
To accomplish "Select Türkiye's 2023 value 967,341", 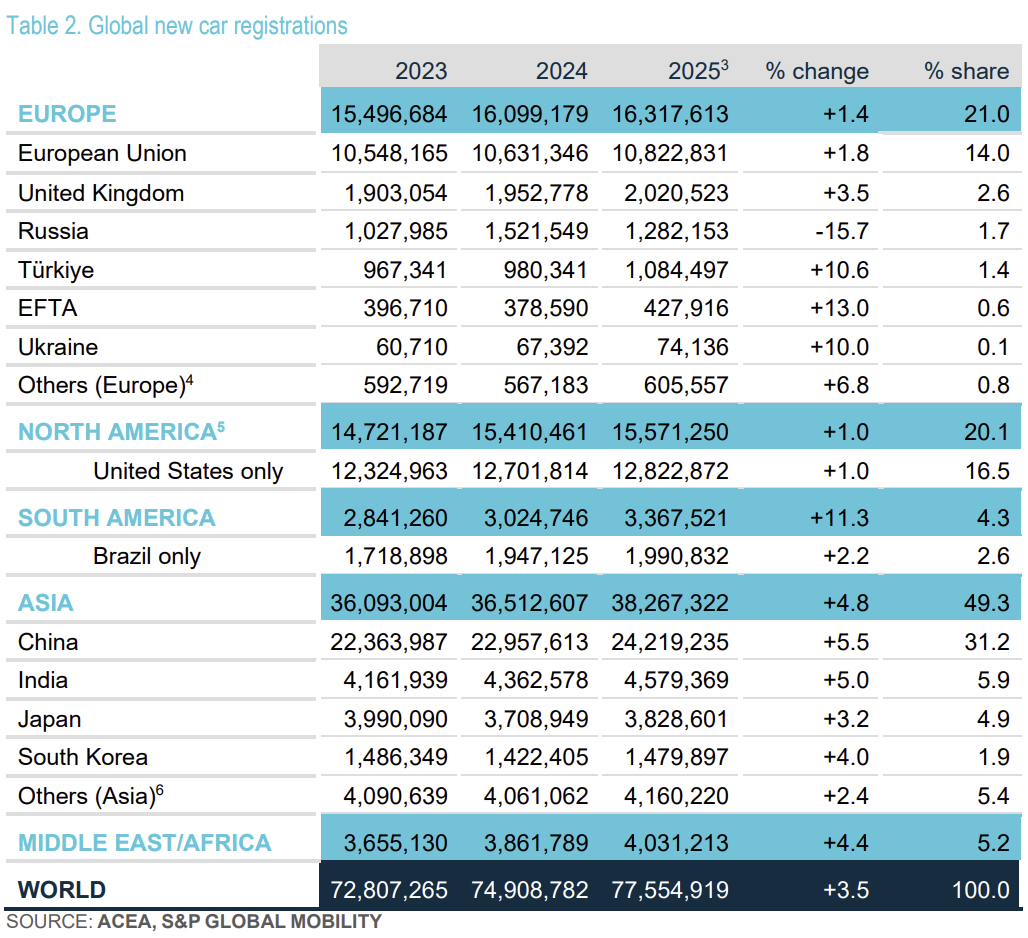I will click(405, 270).
